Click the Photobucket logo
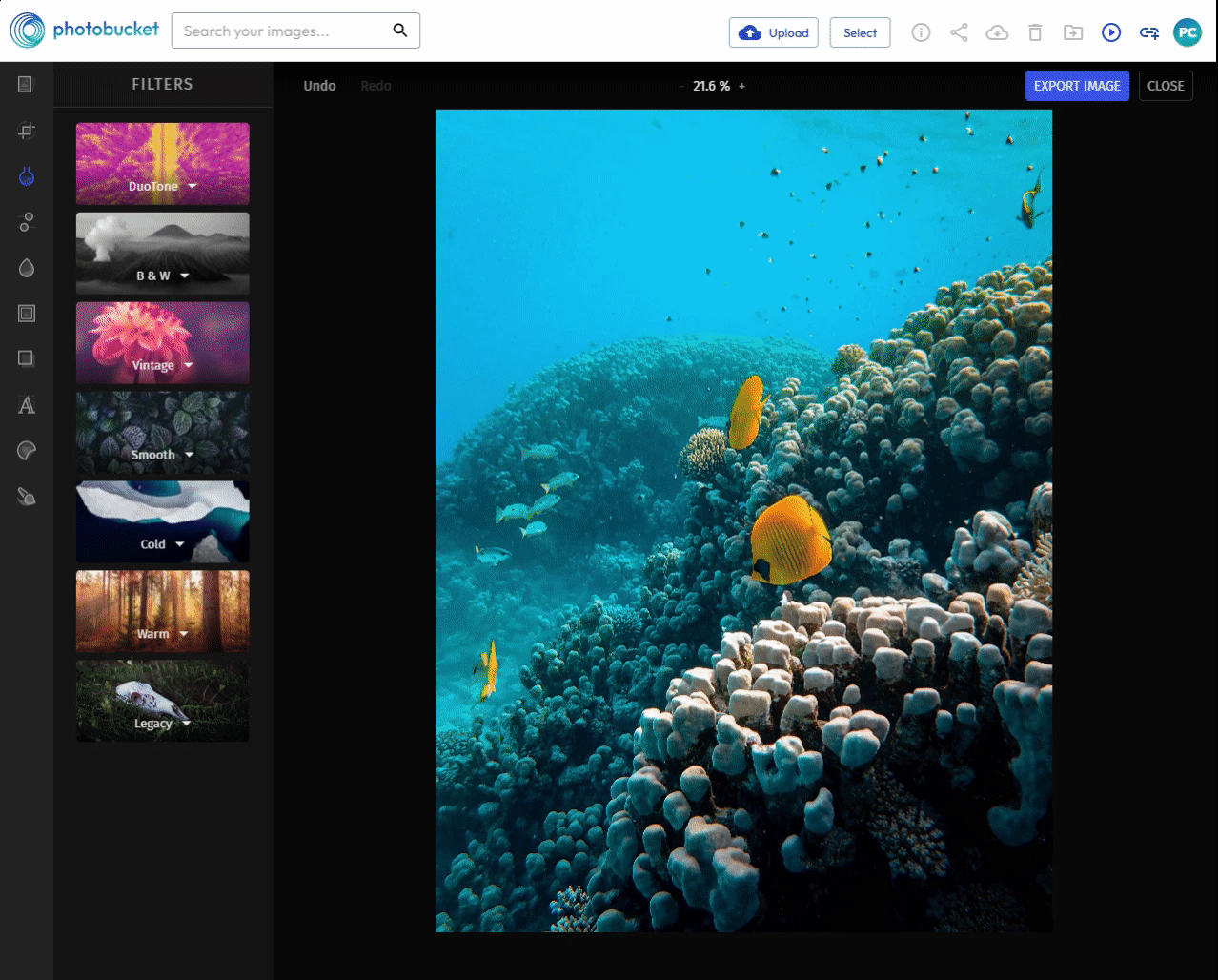 pyautogui.click(x=84, y=31)
